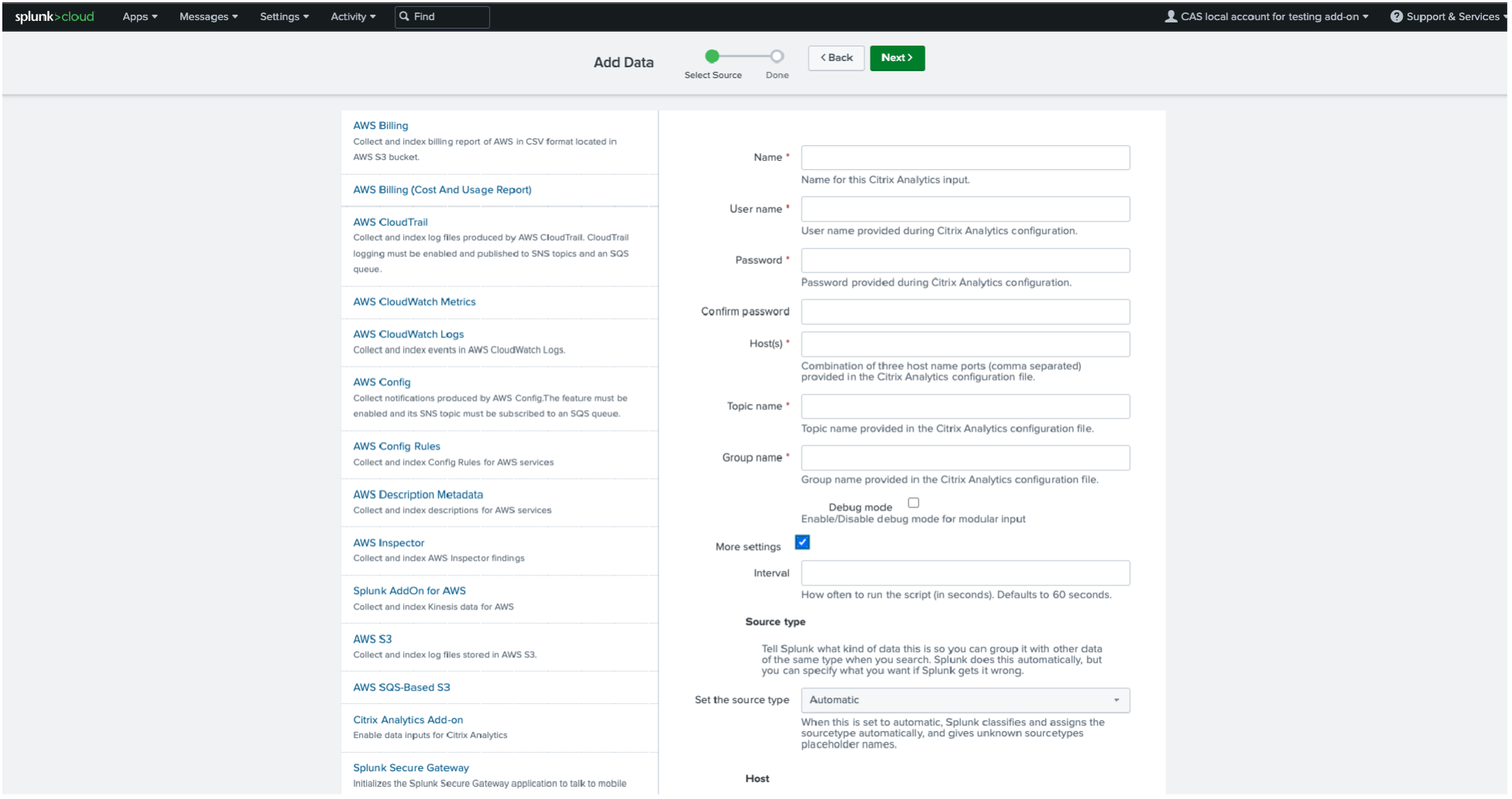Open the Messages dropdown menu
The width and height of the screenshot is (1512, 799).
[x=209, y=16]
